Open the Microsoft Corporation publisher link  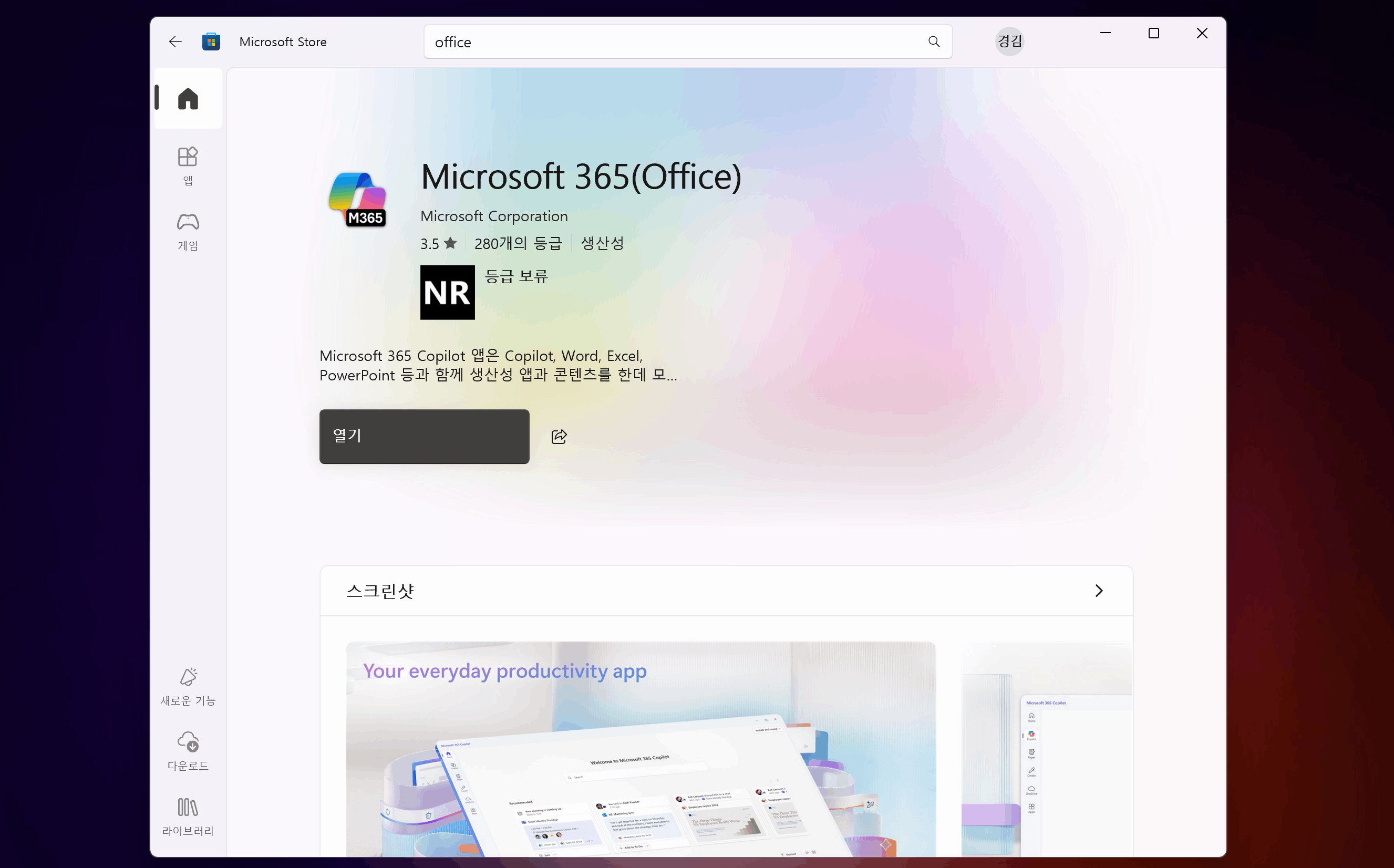tap(494, 216)
